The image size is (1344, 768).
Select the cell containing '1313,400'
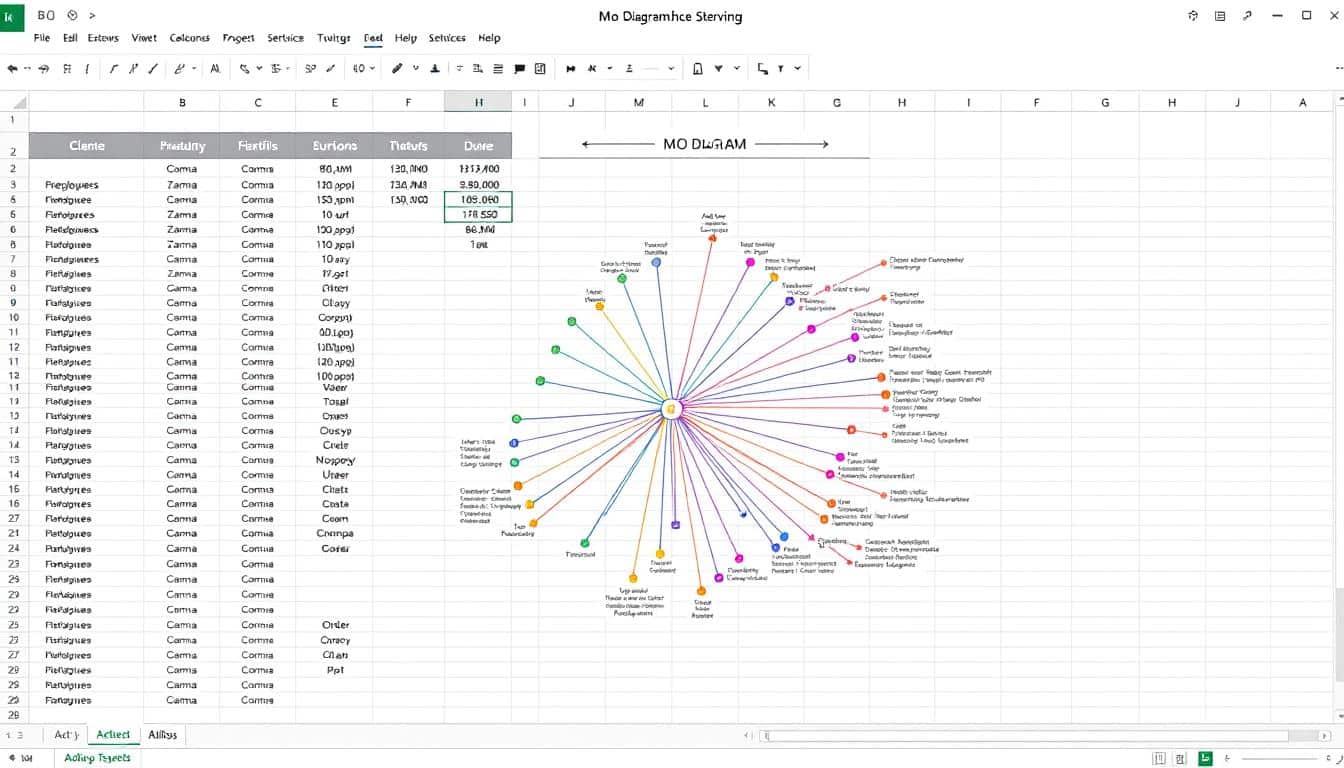478,170
